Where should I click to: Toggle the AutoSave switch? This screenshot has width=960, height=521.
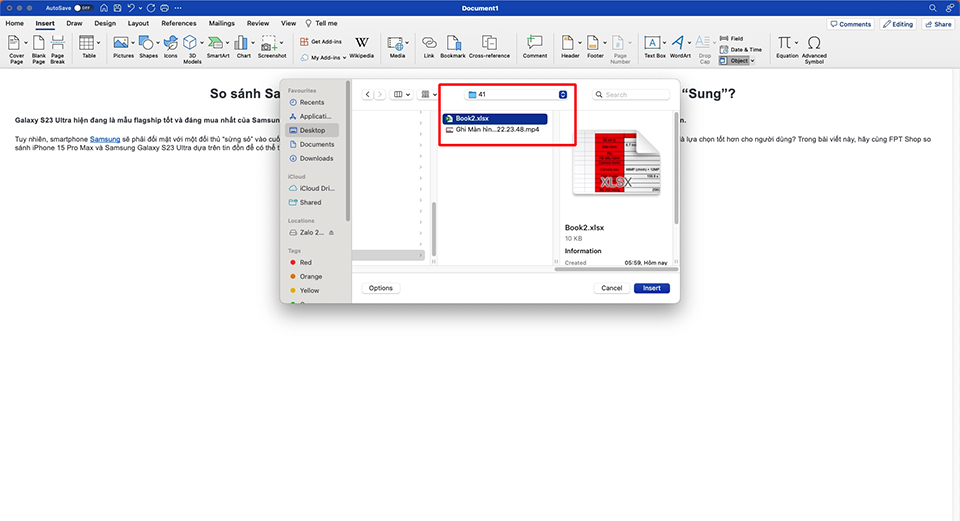click(83, 8)
